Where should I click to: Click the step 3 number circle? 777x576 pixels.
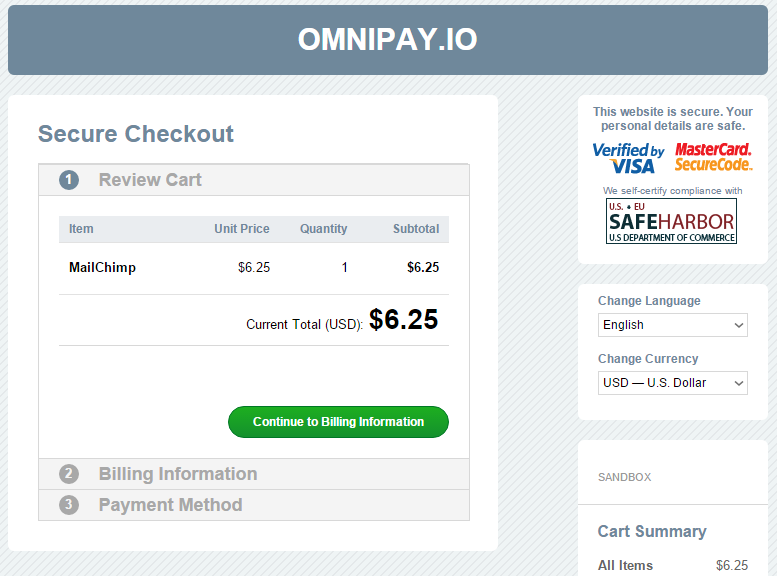[x=69, y=505]
